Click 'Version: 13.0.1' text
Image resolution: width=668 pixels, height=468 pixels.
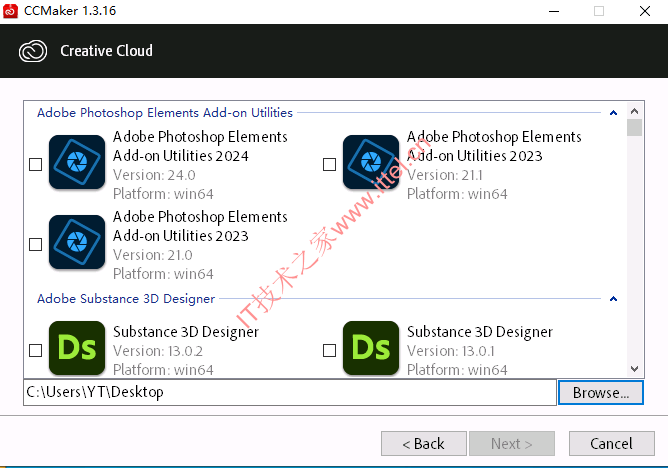[x=451, y=351]
